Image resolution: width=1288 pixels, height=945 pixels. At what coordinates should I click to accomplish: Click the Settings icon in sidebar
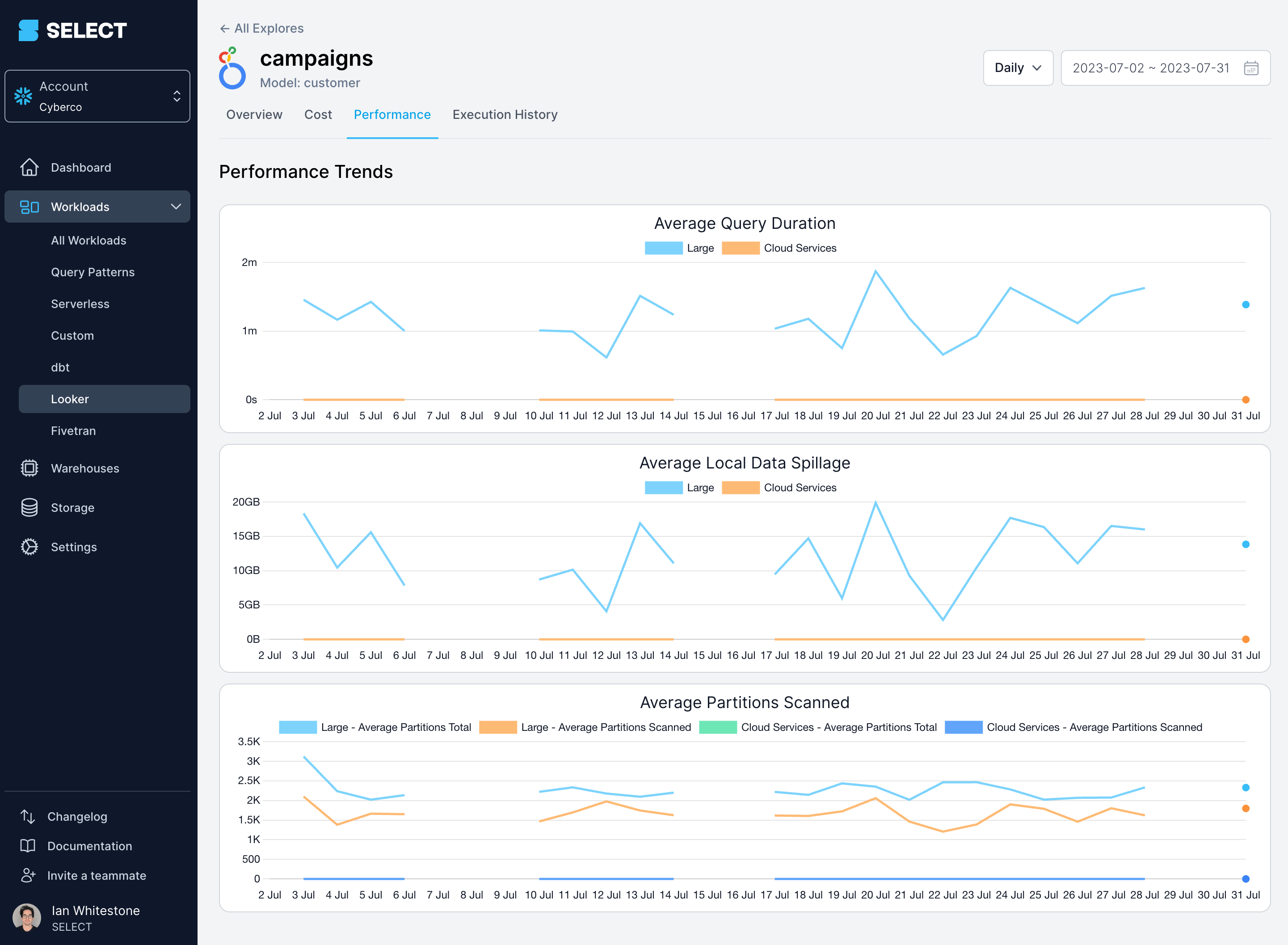tap(29, 547)
